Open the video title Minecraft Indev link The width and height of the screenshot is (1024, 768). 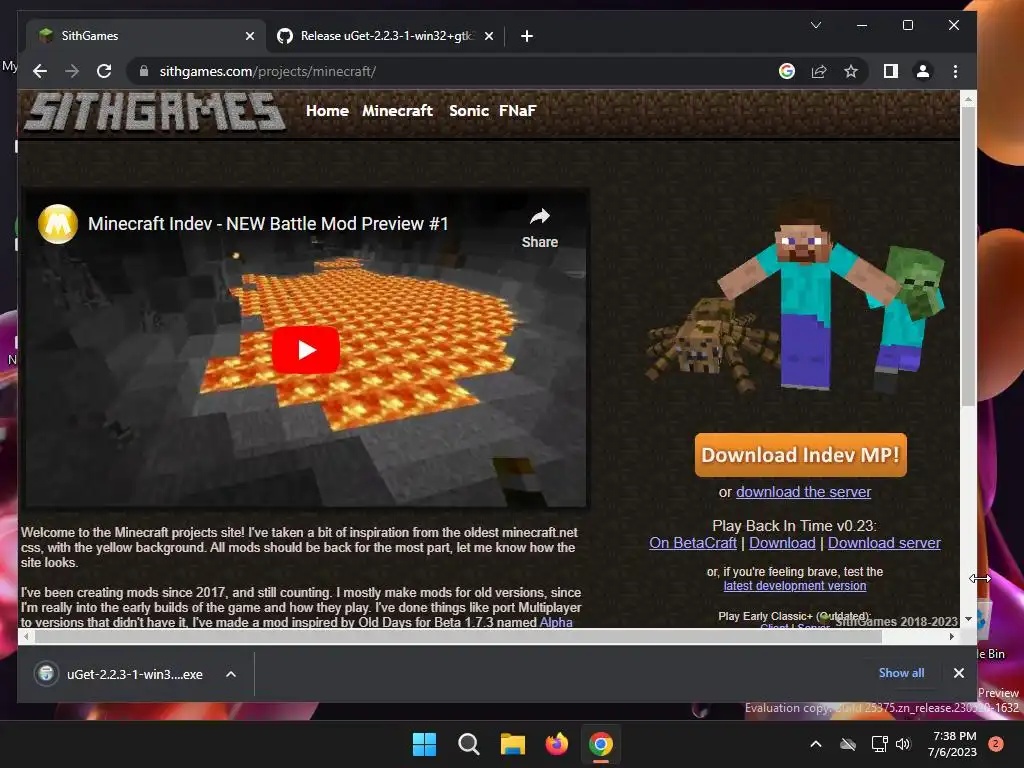tap(268, 224)
